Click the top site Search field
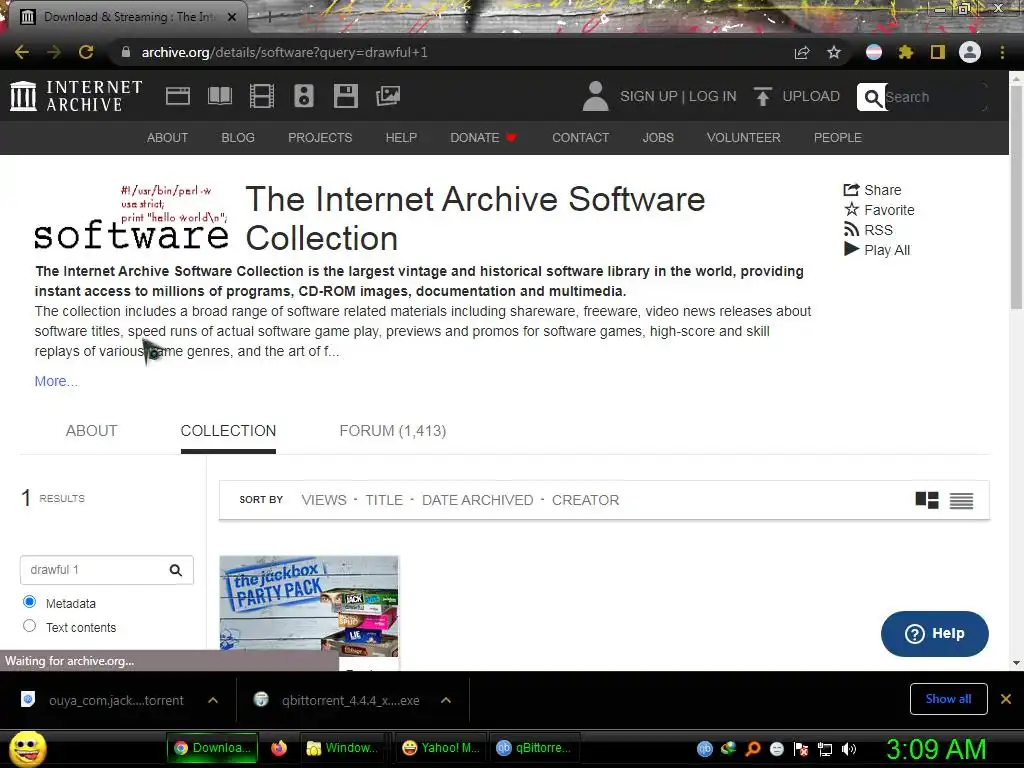 [x=935, y=97]
